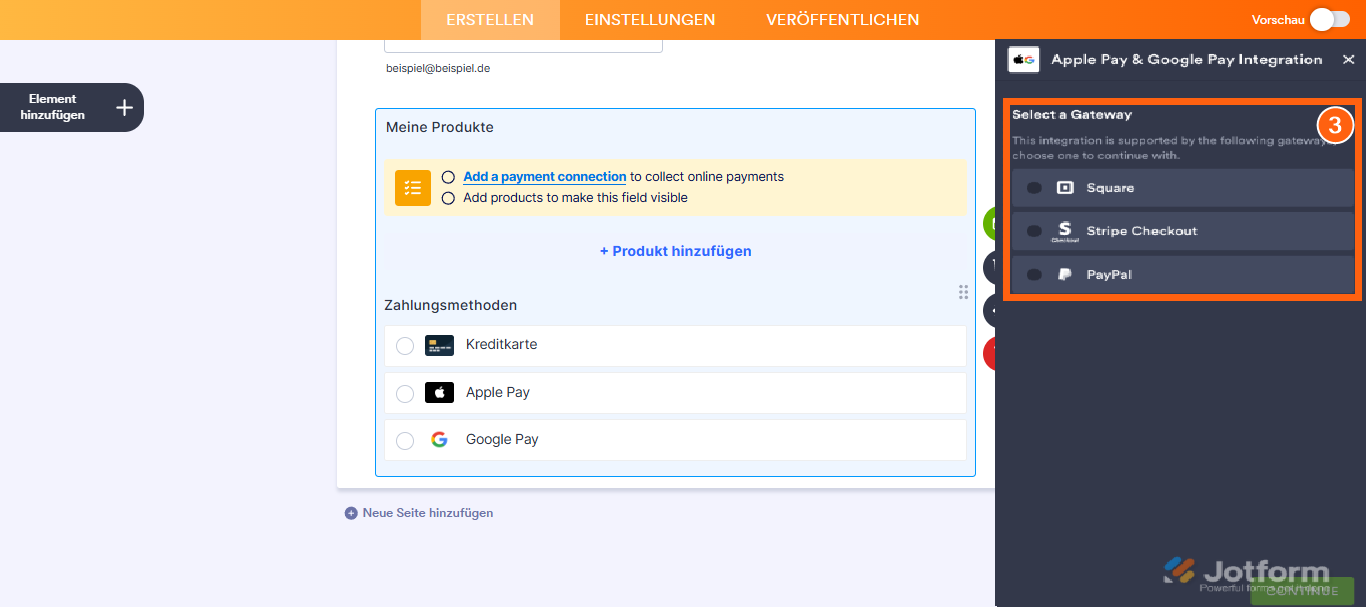1366x607 pixels.
Task: Click the plus icon beside Neue Seite hinzufügen
Action: click(x=351, y=513)
